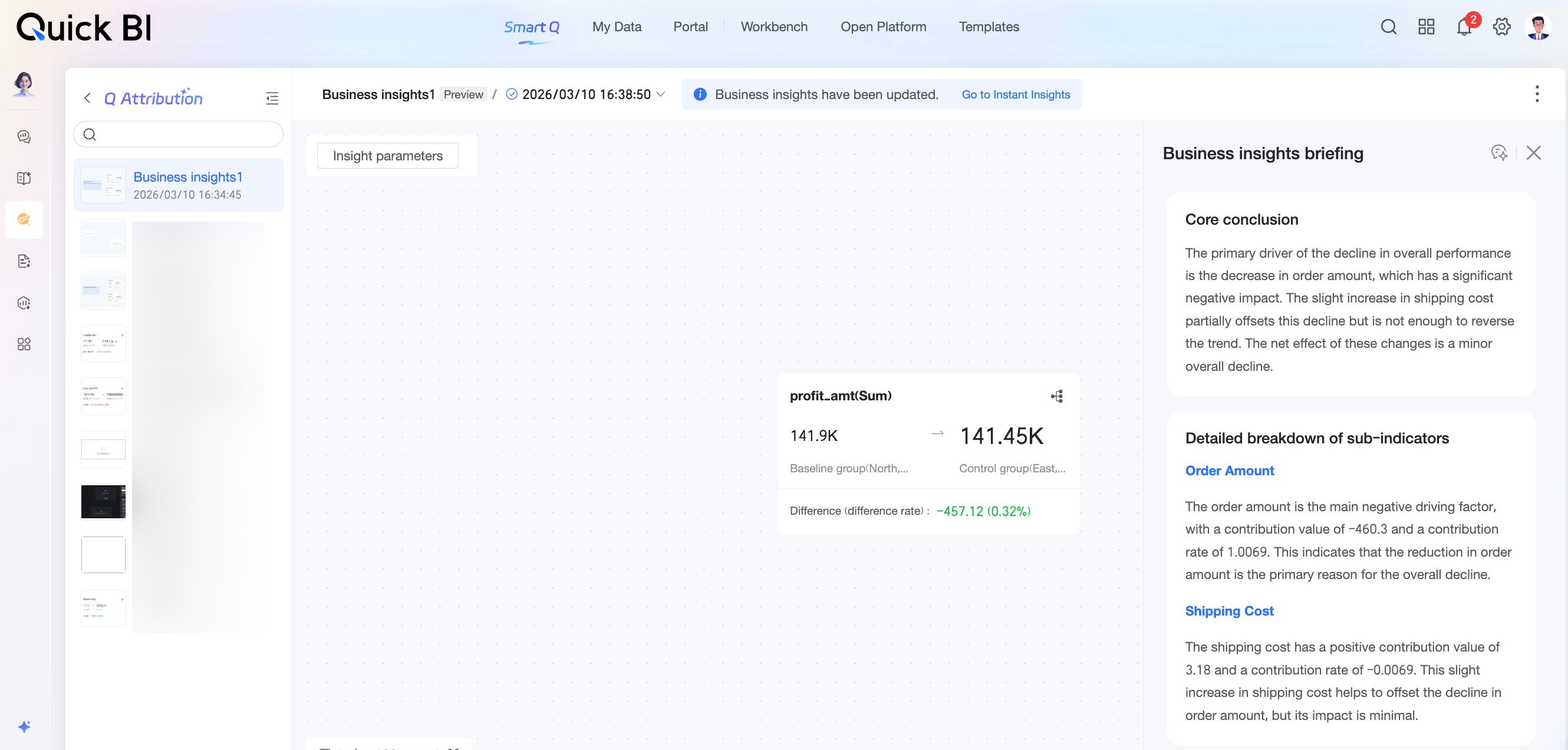Select the second insight thumbnail in list
The image size is (1568, 750).
[104, 238]
